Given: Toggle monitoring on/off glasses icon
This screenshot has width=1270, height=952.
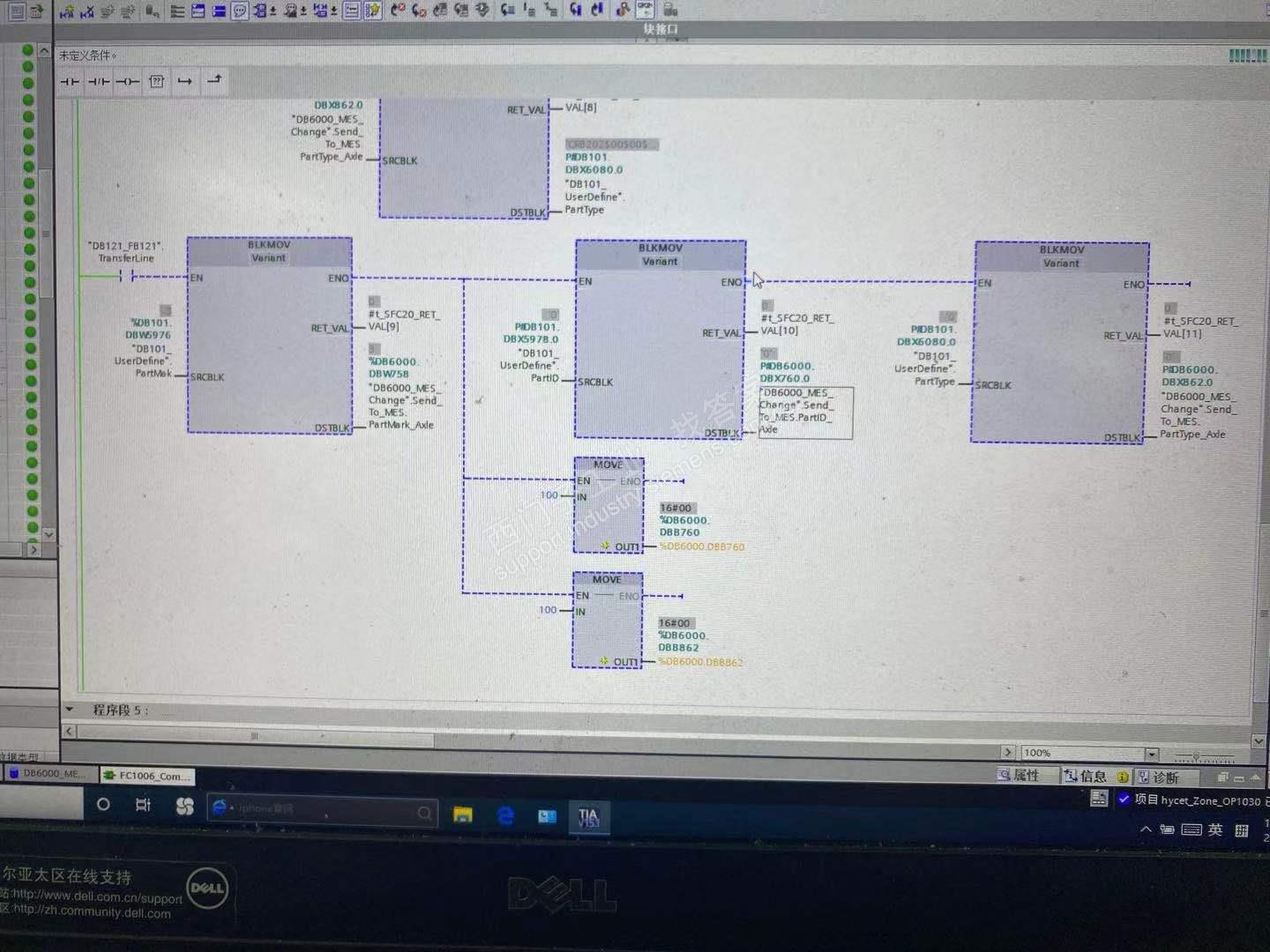Looking at the screenshot, I should (645, 10).
